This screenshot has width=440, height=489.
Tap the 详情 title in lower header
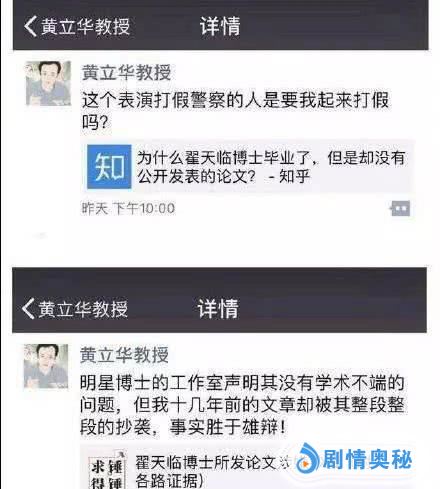point(218,308)
